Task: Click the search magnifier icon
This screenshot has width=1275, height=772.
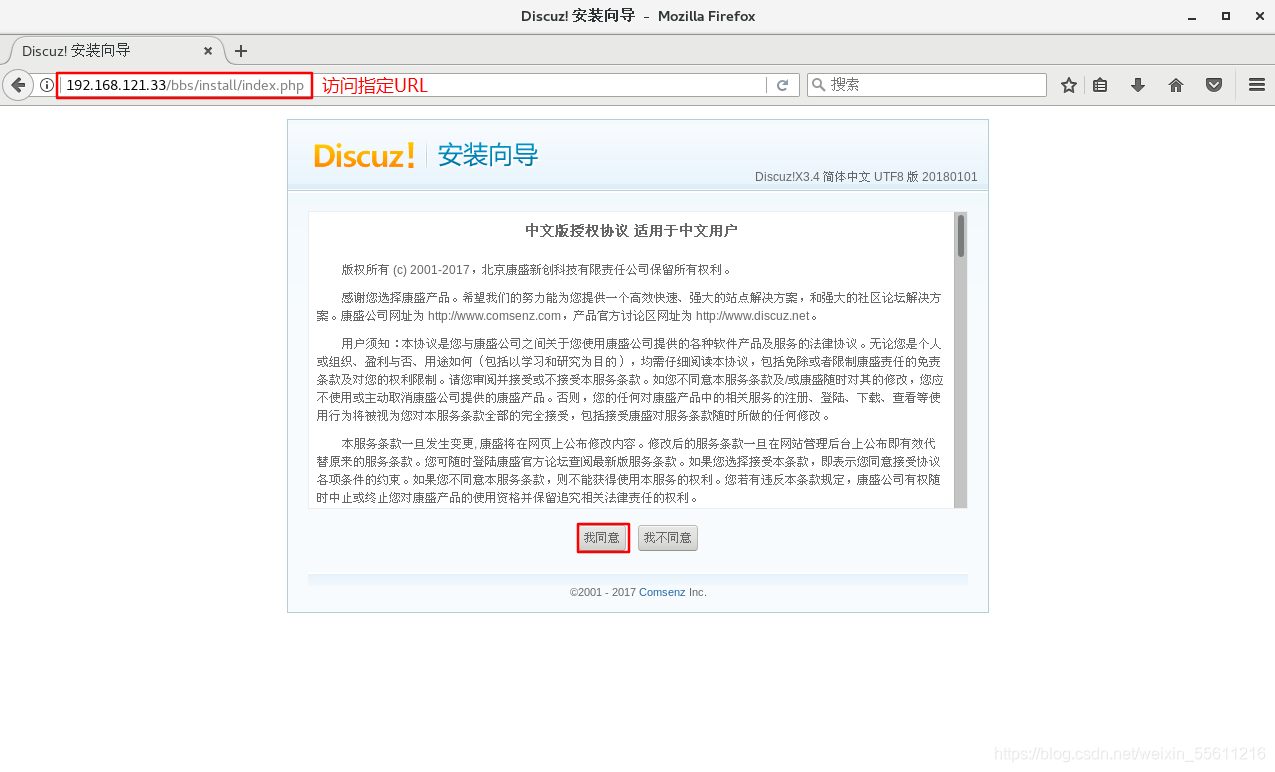Action: 819,85
